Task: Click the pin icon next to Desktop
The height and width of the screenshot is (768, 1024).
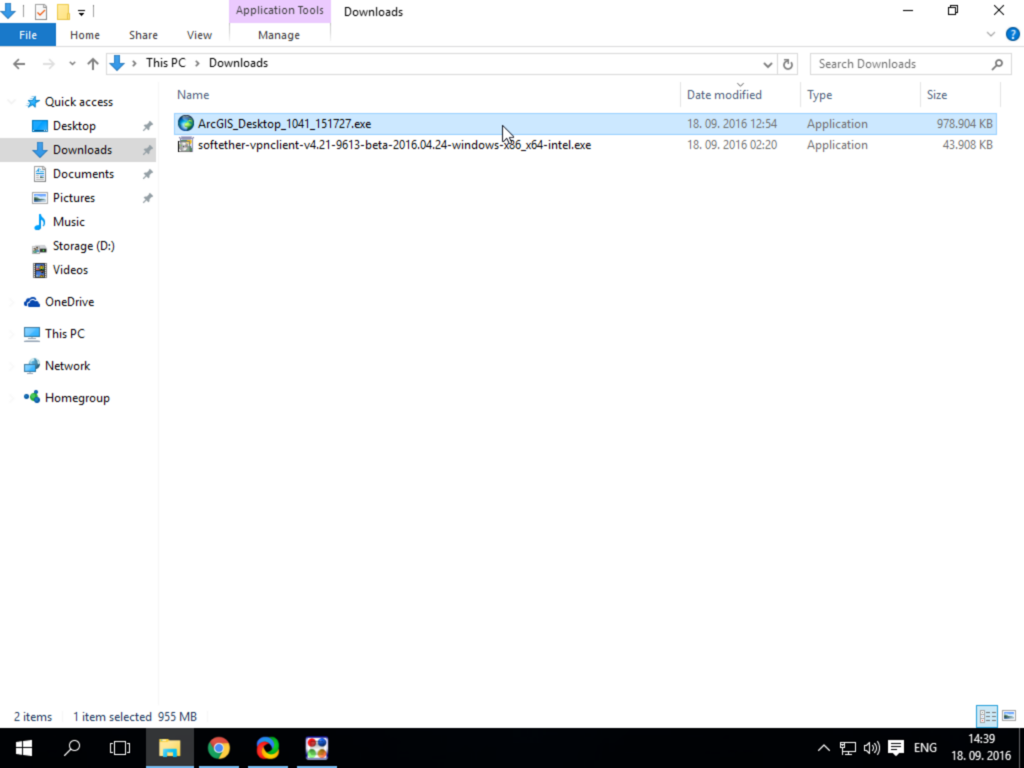Action: pos(148,126)
